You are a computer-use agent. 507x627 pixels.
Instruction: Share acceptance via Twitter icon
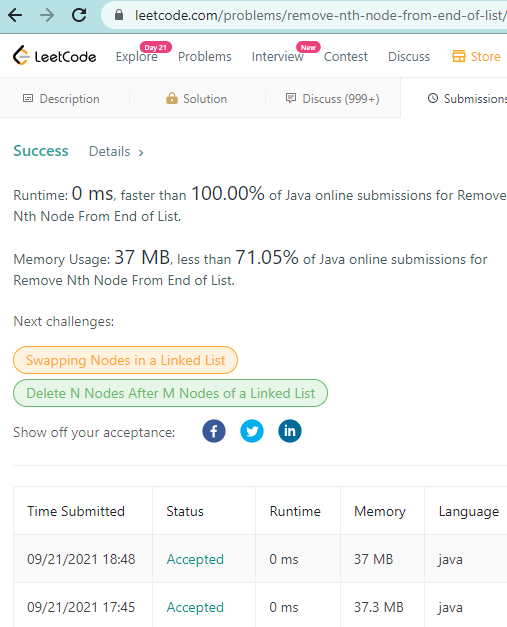tap(252, 431)
